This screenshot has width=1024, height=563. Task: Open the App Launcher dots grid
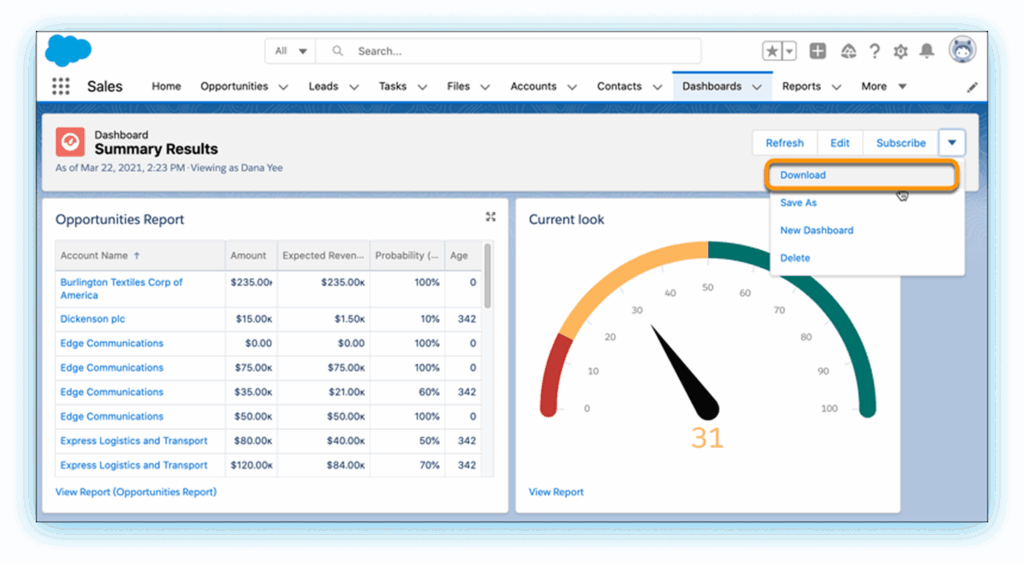[x=61, y=86]
